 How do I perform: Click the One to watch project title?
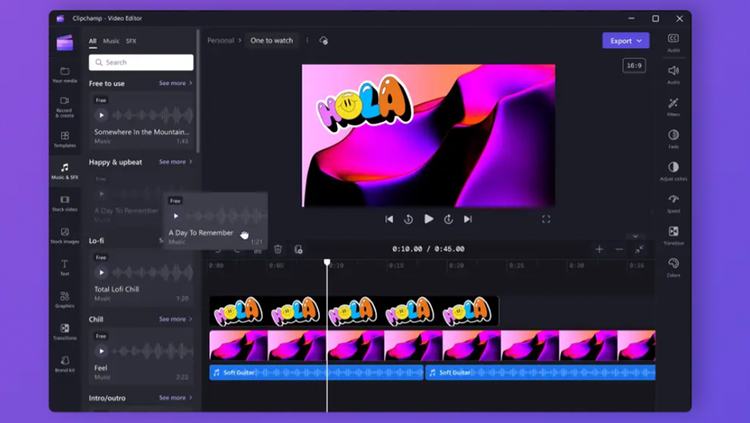click(x=272, y=41)
